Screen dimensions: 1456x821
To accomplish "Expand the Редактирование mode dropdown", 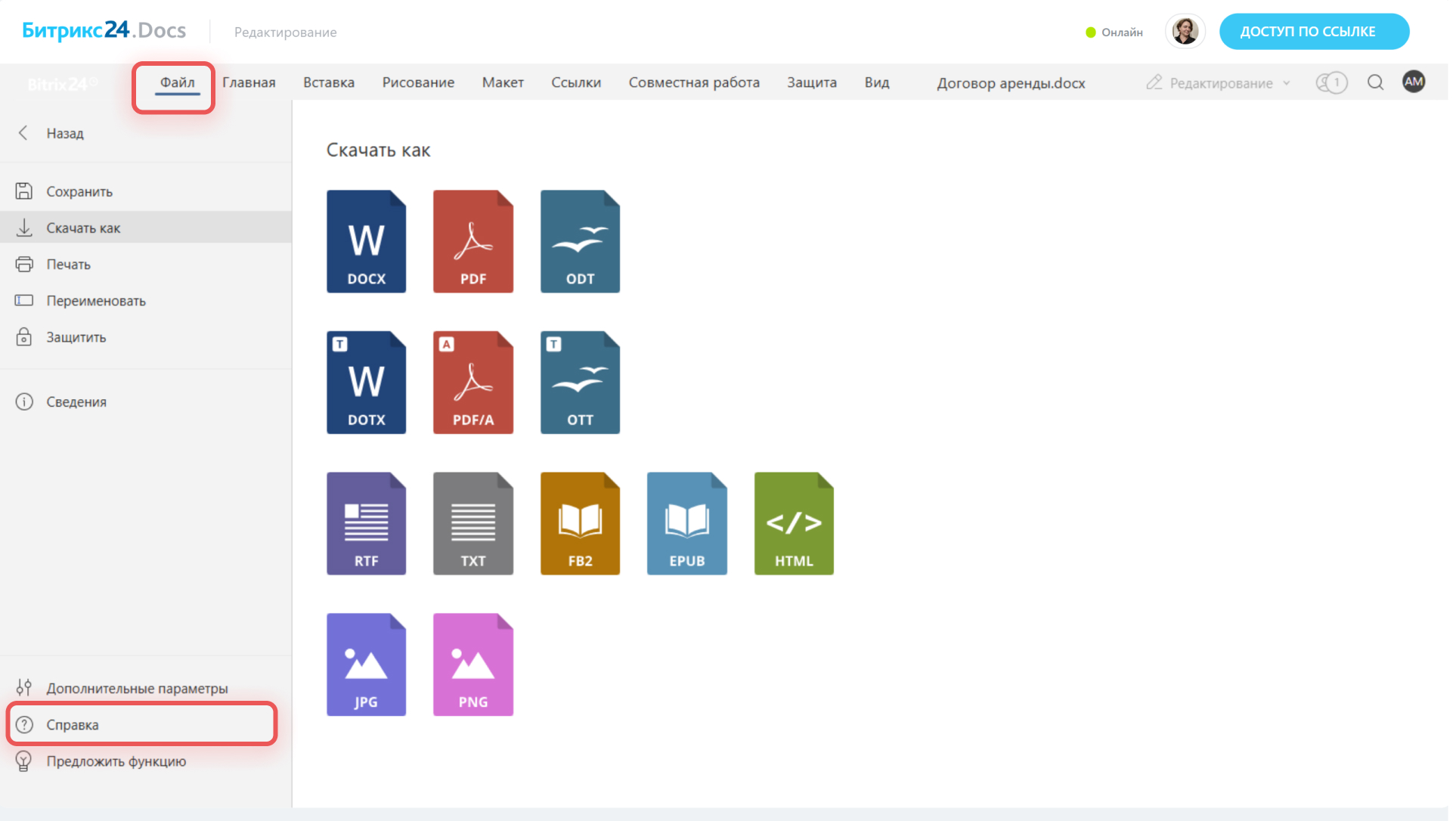I will (1219, 83).
